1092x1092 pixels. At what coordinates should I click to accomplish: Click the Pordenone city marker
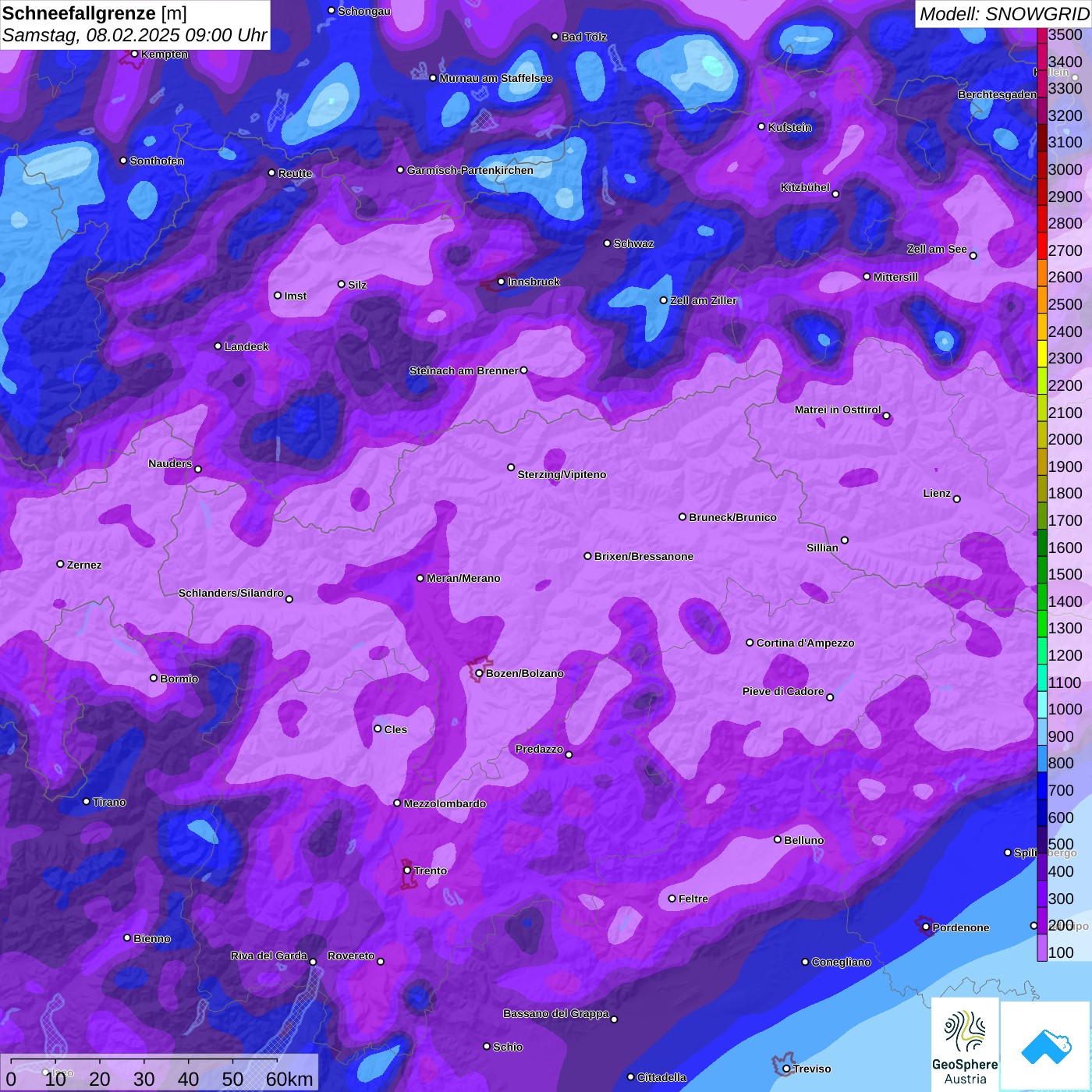coord(926,927)
